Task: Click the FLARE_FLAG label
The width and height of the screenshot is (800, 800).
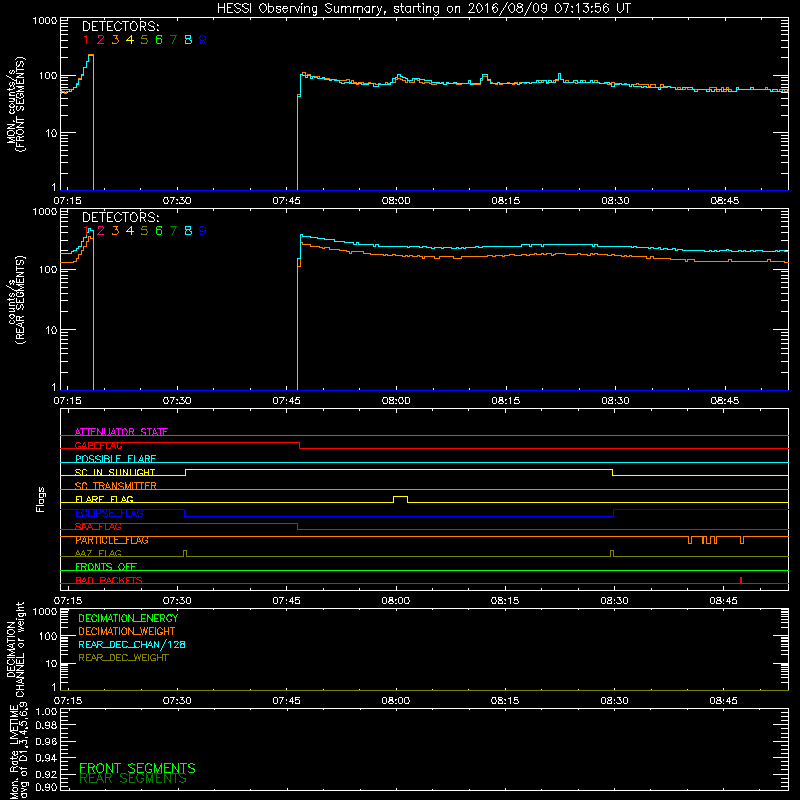Action: point(104,499)
